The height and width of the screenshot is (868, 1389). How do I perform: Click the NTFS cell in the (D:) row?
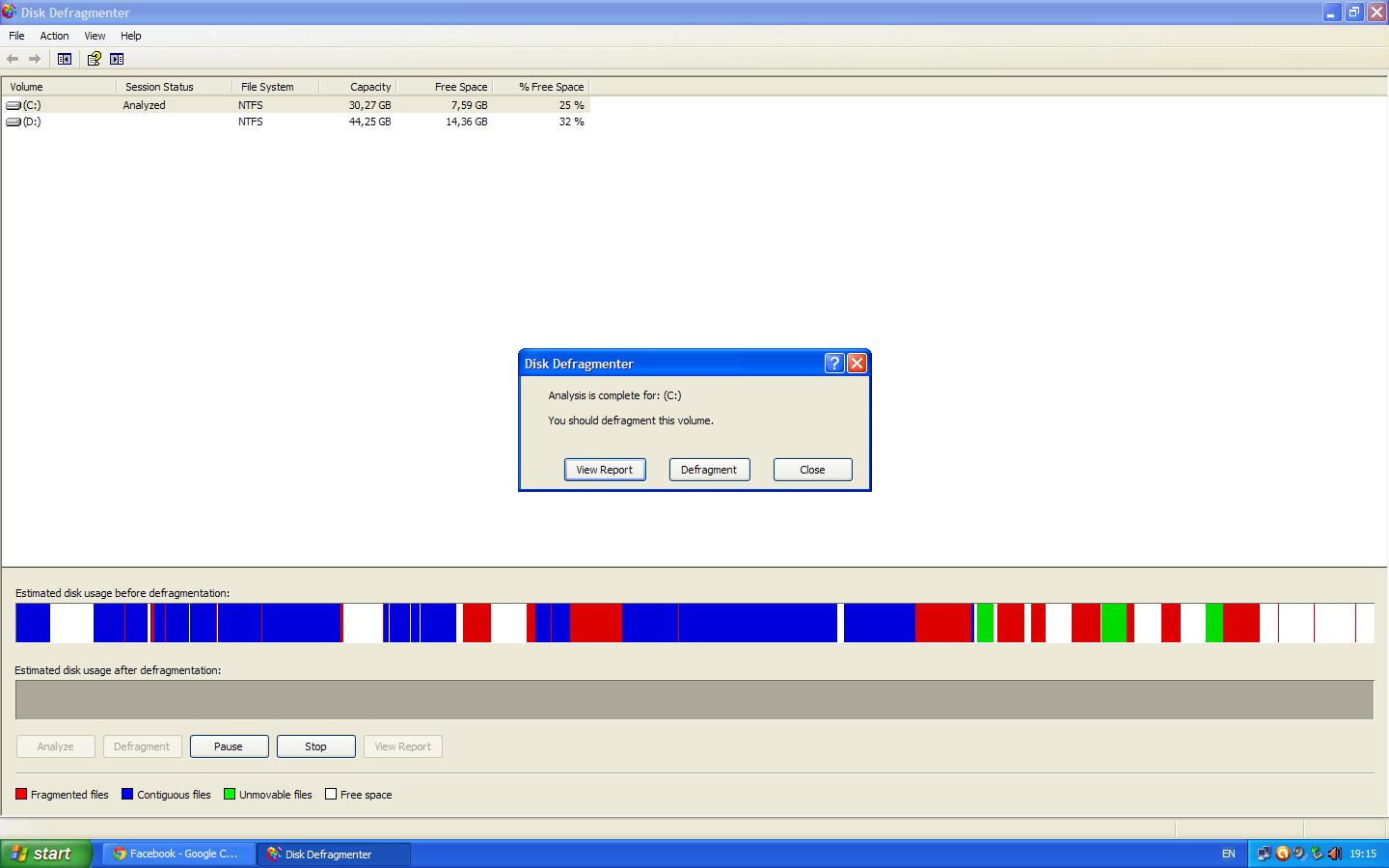coord(251,122)
